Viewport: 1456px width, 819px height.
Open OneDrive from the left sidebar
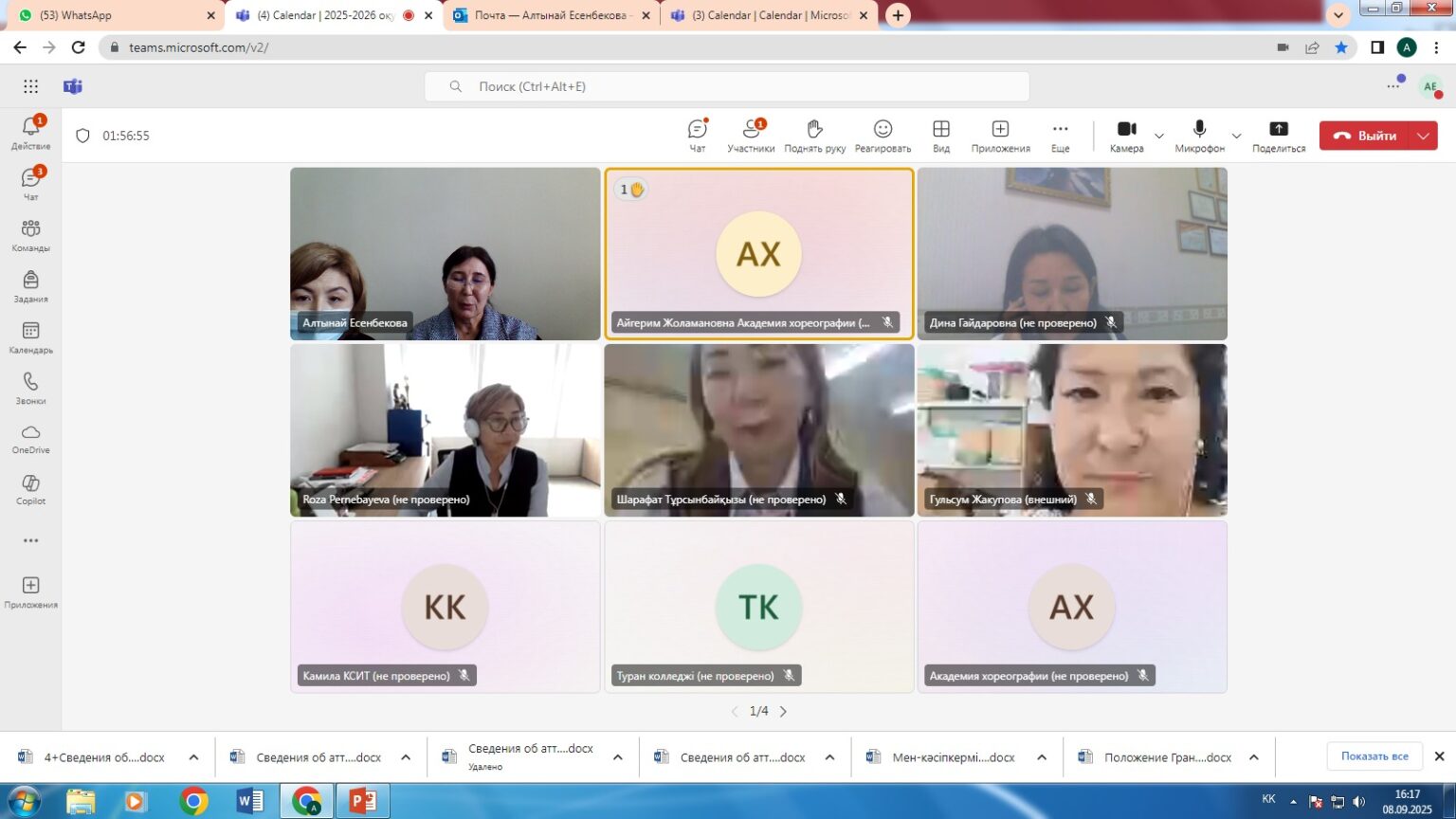(30, 438)
